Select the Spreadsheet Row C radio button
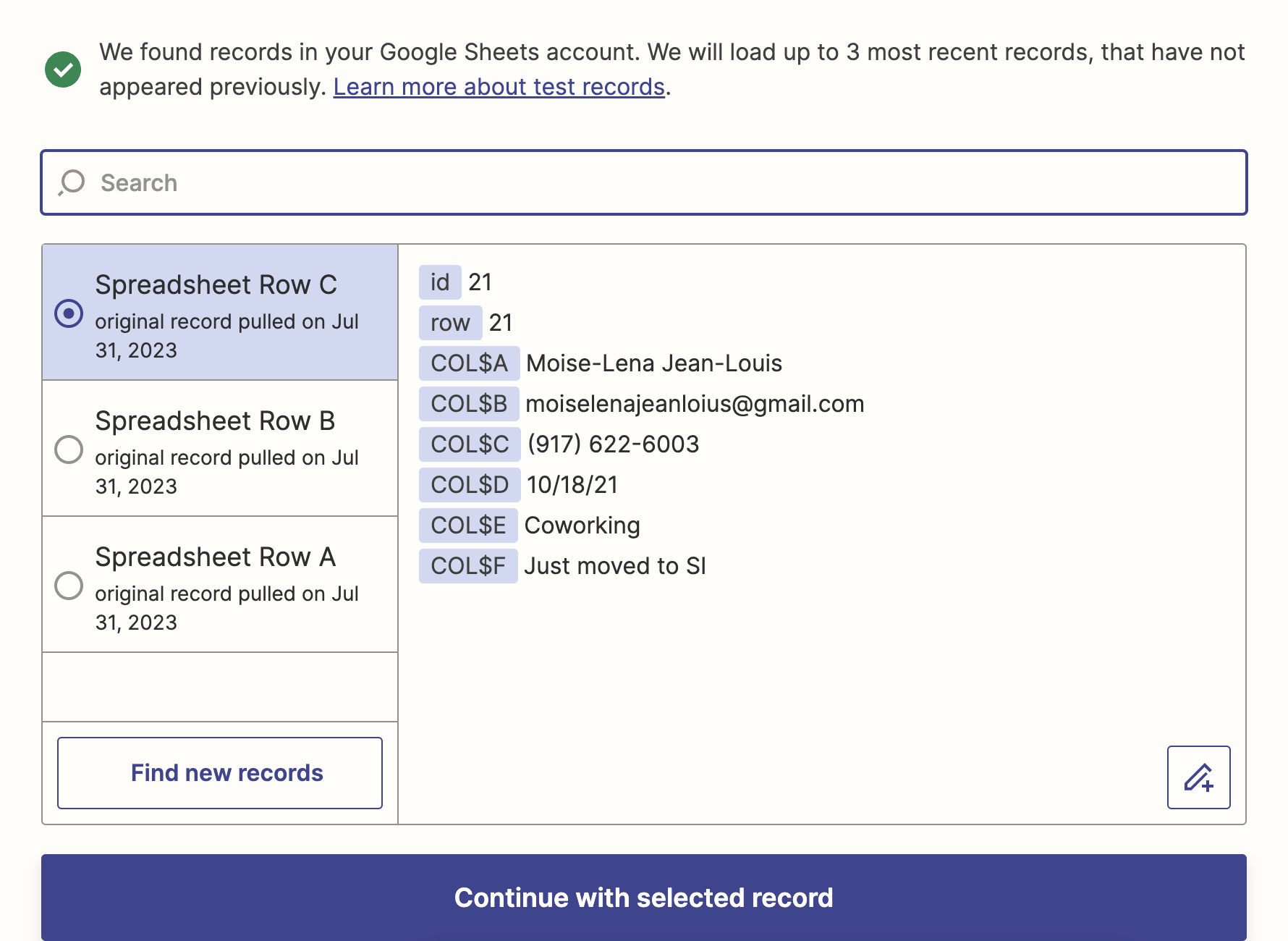 69,313
